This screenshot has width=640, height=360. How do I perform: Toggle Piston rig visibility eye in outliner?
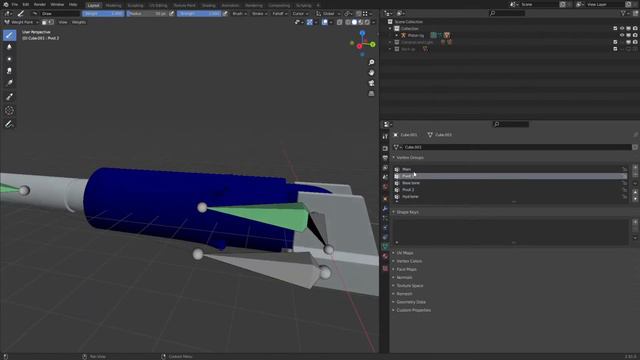pyautogui.click(x=622, y=36)
